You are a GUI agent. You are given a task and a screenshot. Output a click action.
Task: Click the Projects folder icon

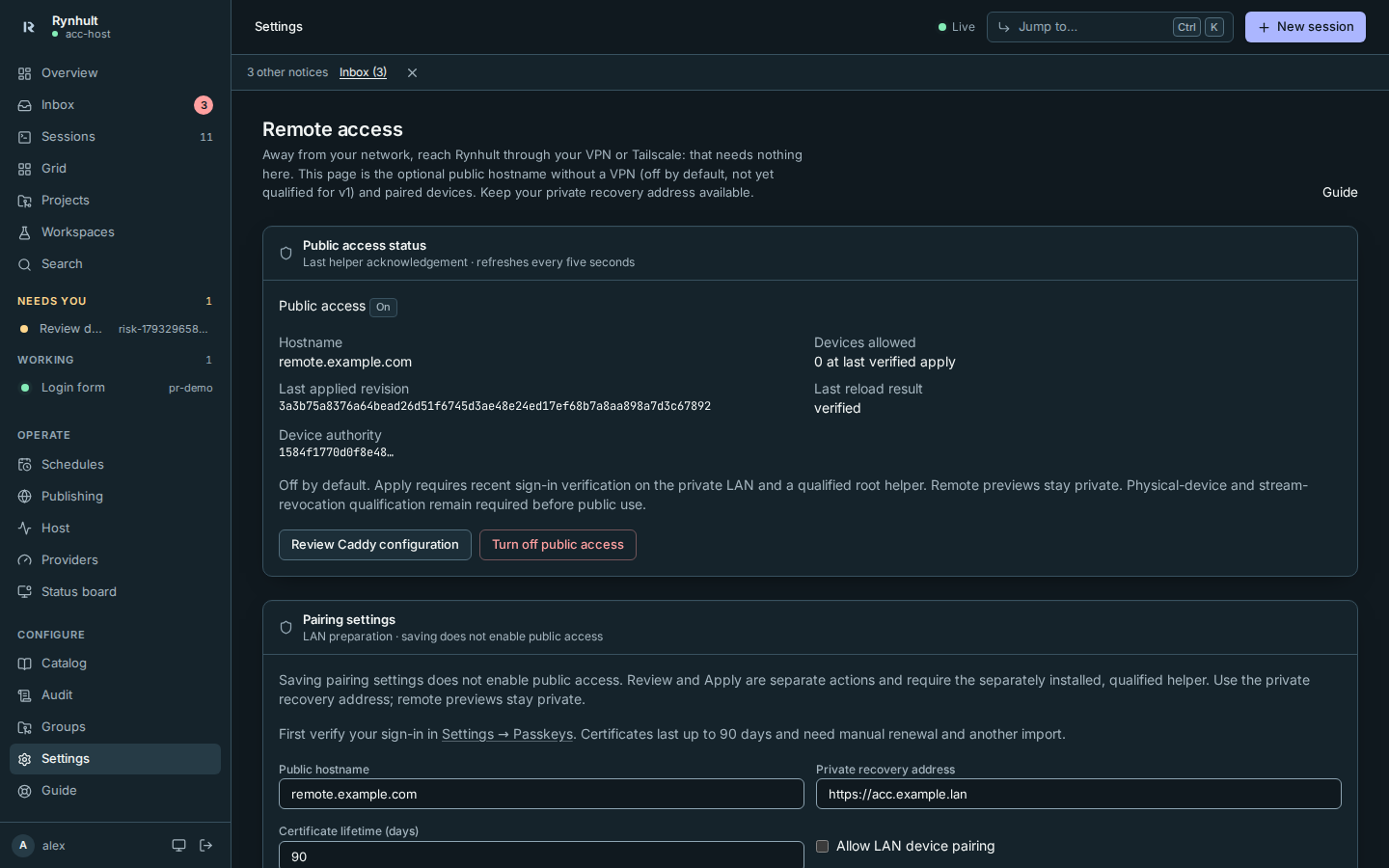pos(25,201)
